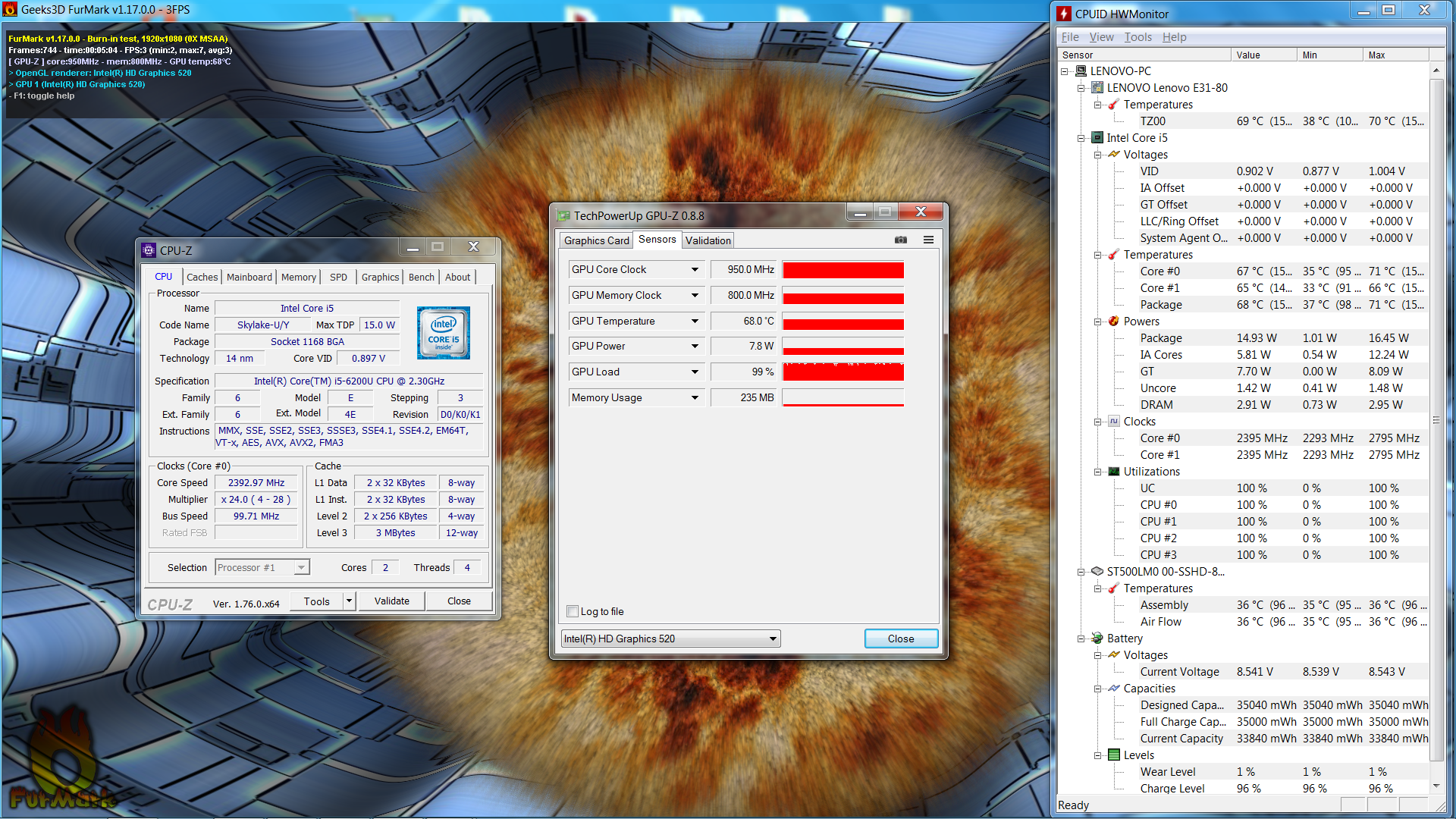Collapse the Intel Core i5 tree node

click(x=1081, y=138)
